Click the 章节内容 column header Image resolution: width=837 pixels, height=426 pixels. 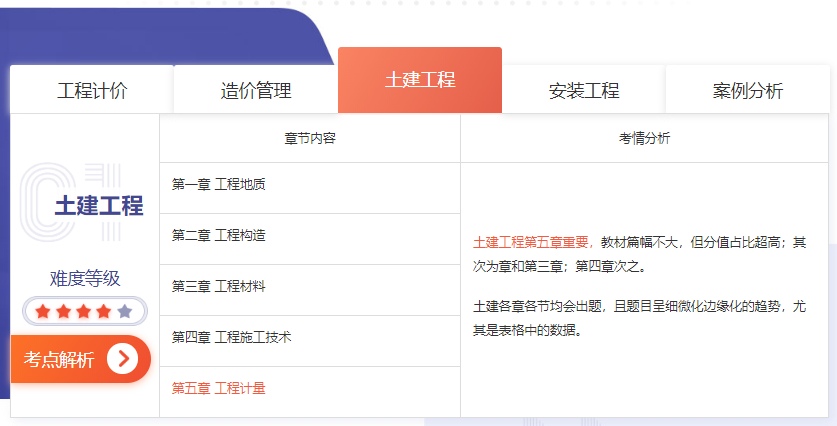coord(309,139)
